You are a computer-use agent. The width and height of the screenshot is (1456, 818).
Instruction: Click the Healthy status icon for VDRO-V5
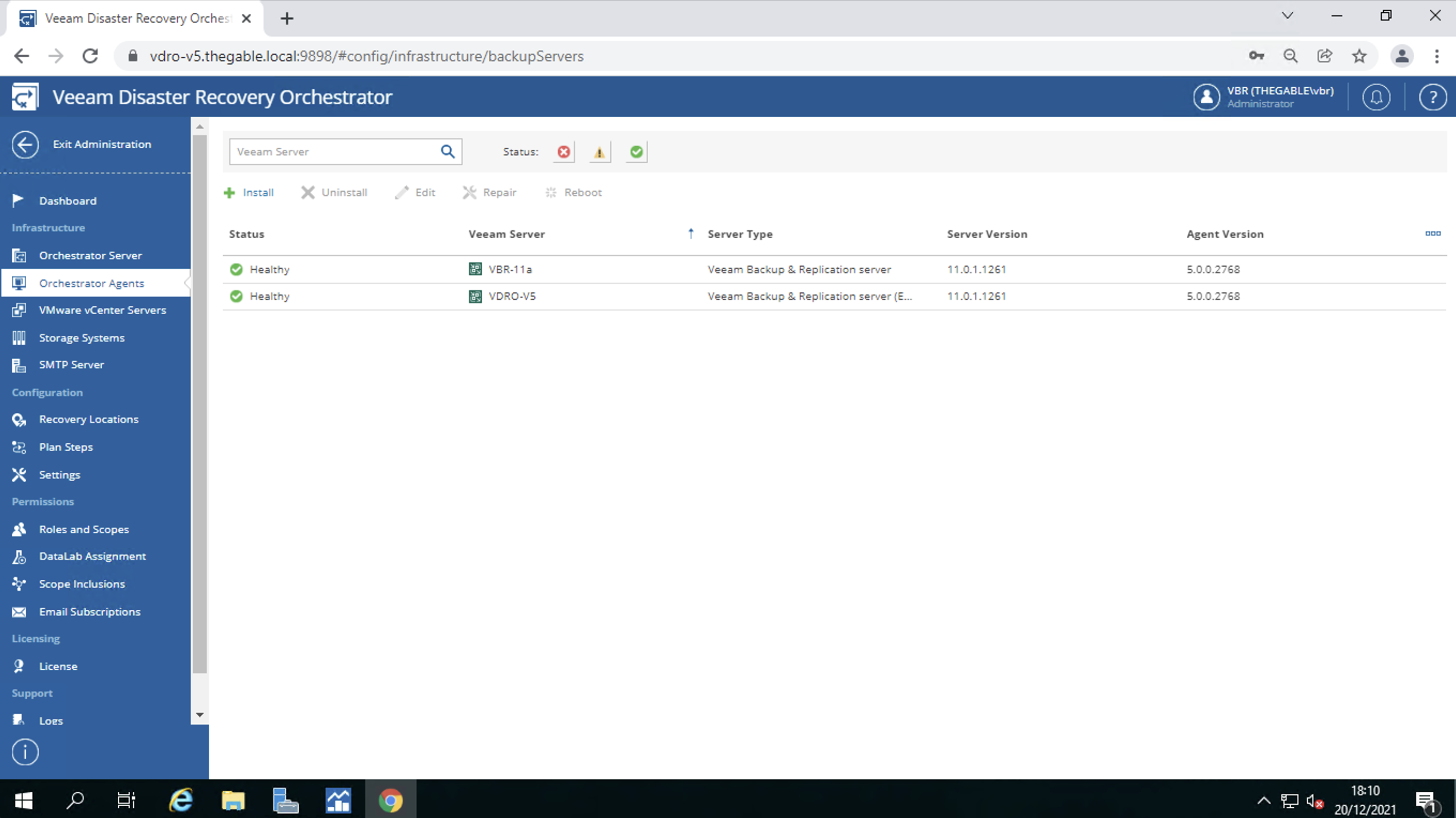(236, 296)
